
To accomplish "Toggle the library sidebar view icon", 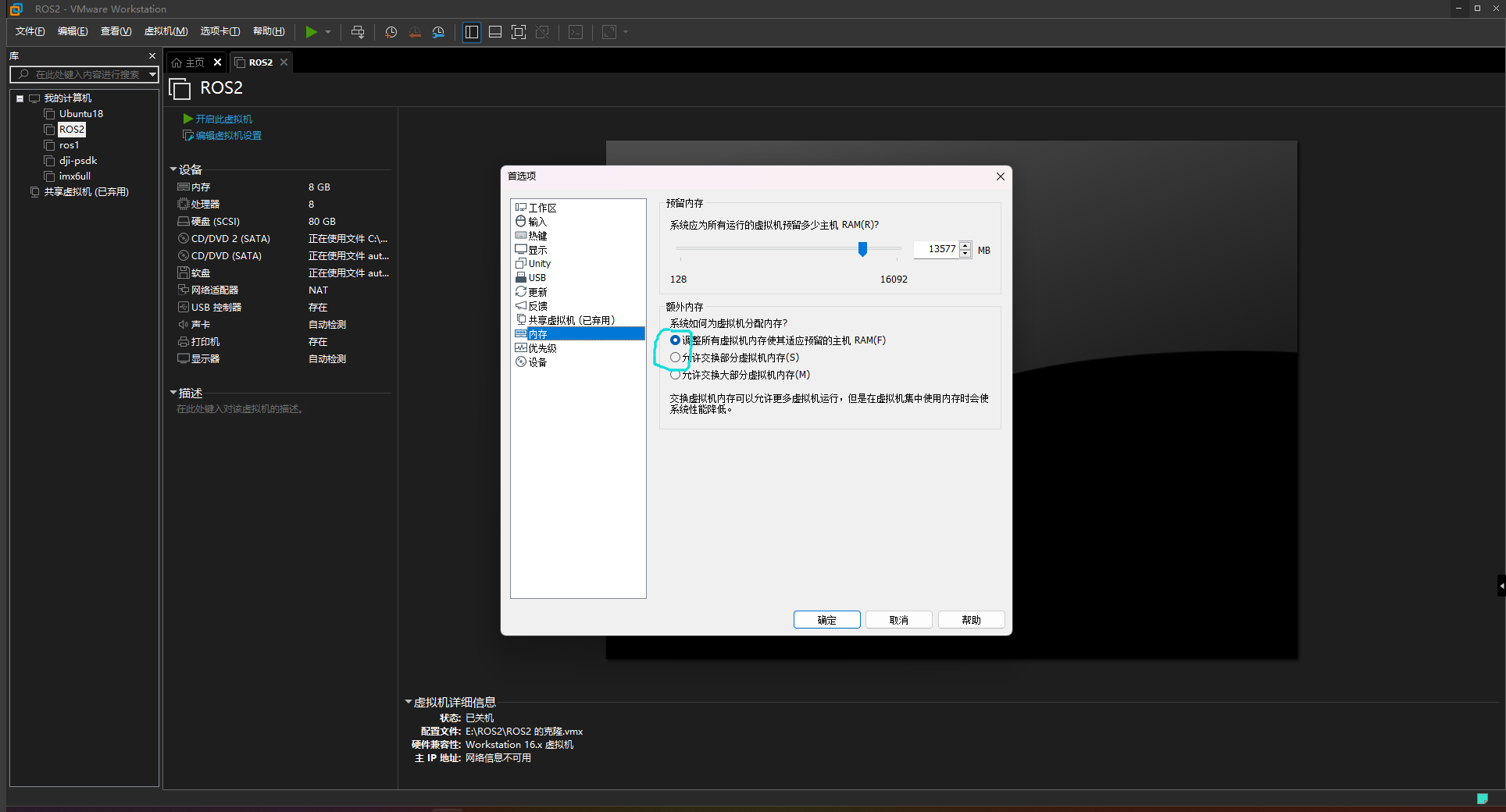I will [x=472, y=32].
